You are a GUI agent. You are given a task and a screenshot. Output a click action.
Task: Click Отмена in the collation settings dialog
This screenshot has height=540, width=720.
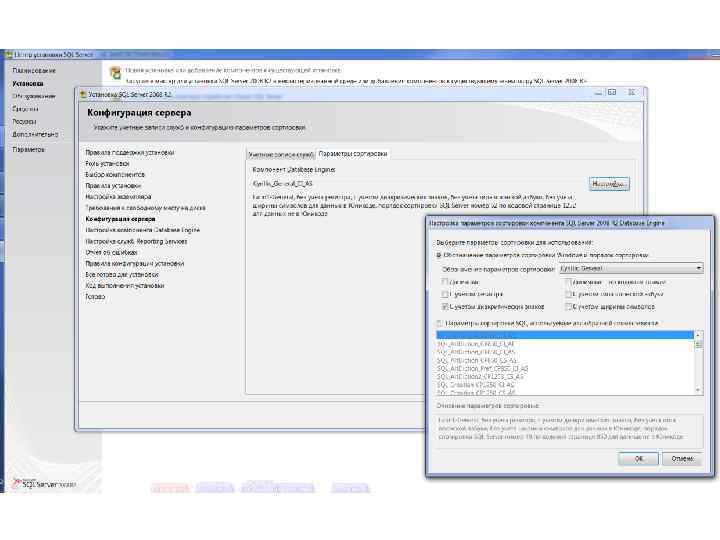click(x=682, y=458)
